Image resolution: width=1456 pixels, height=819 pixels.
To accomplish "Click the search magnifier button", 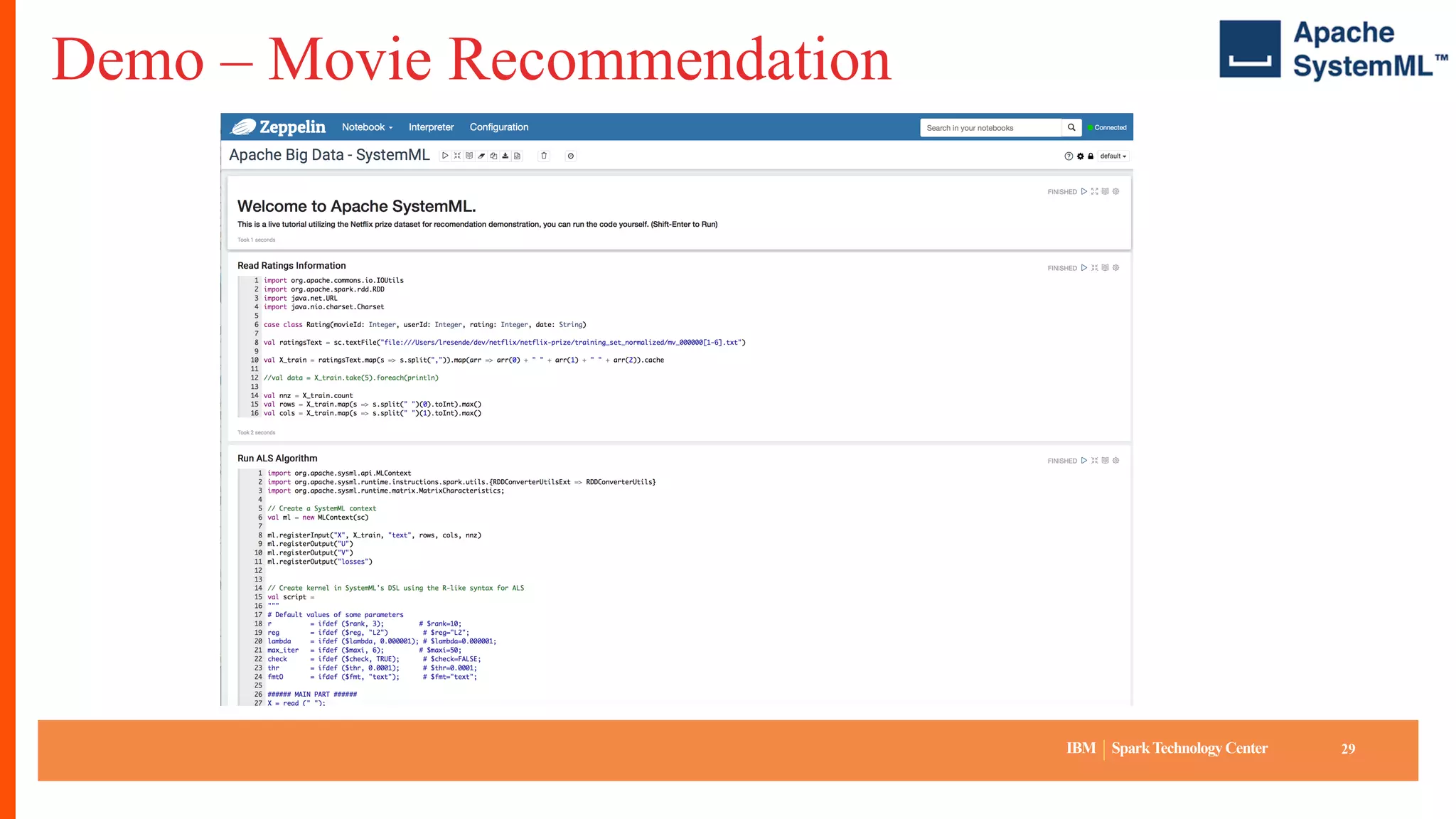I will [x=1071, y=128].
